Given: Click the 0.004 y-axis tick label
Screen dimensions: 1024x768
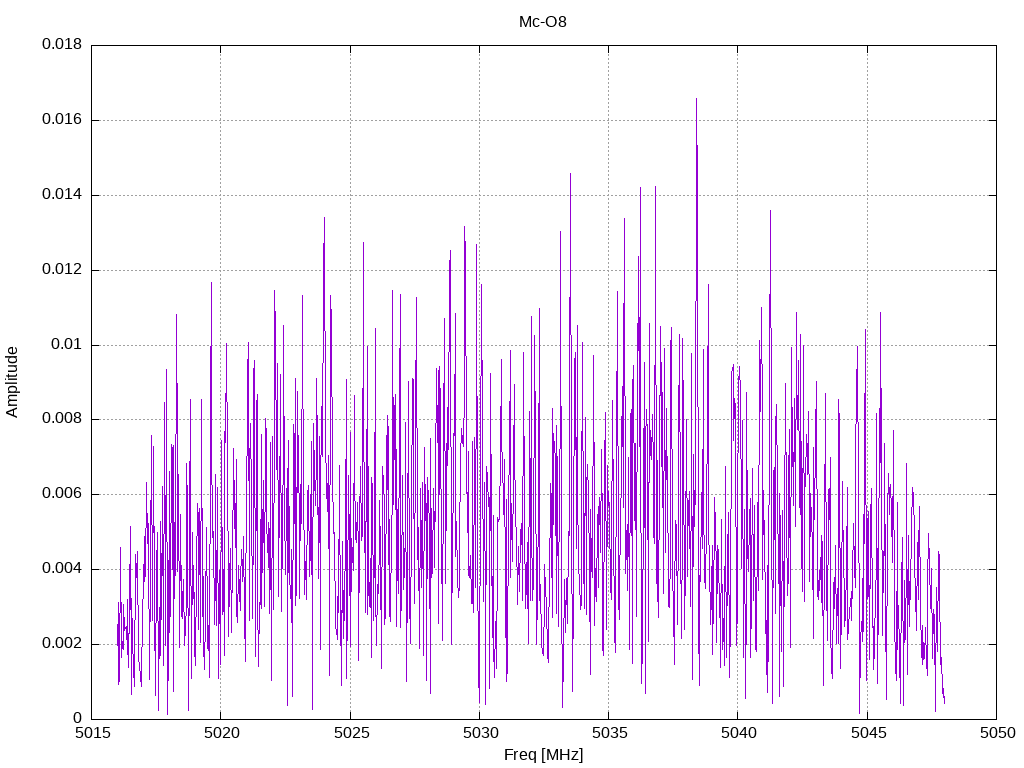Looking at the screenshot, I should [x=62, y=569].
